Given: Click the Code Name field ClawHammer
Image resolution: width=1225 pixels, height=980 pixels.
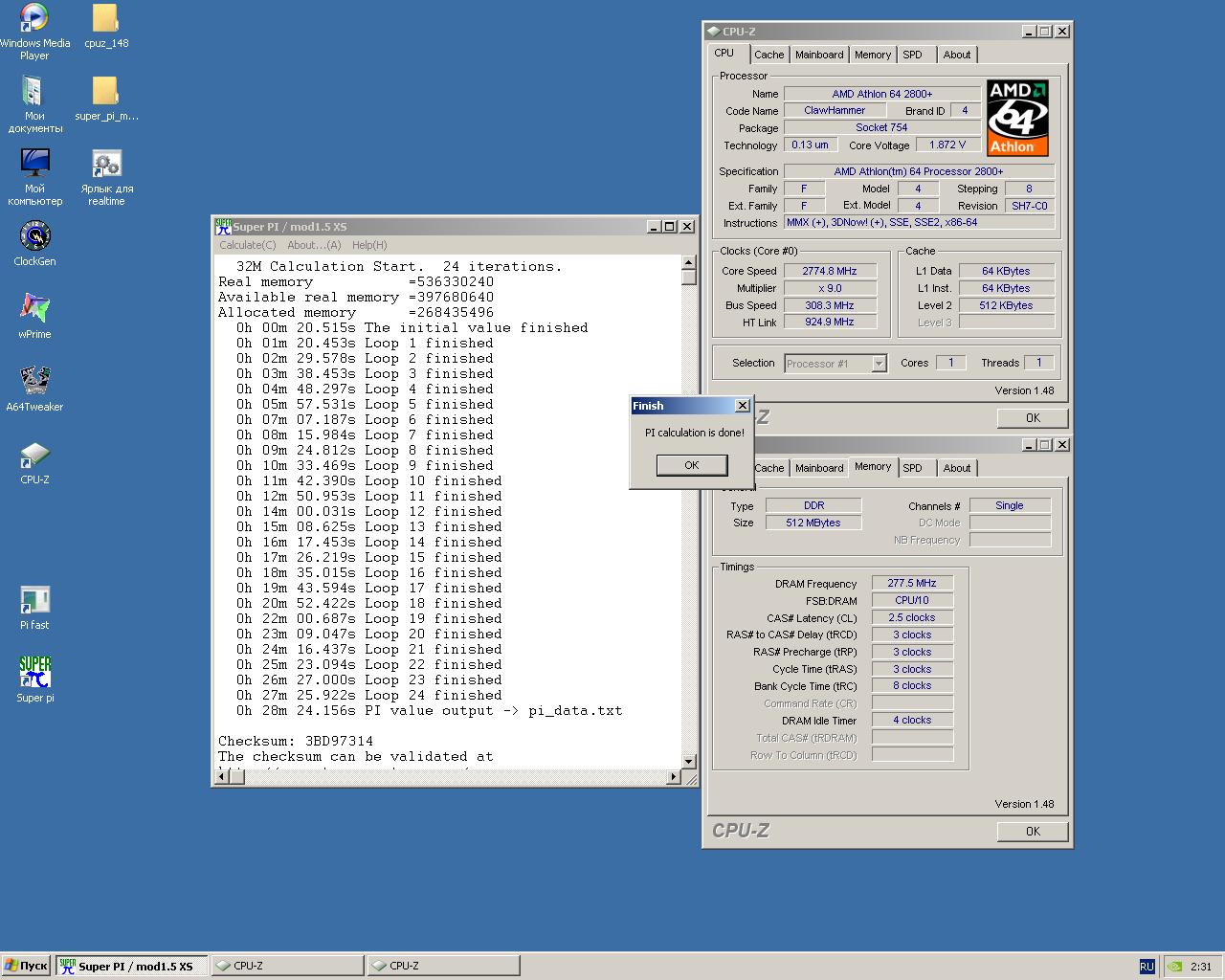Looking at the screenshot, I should pos(835,110).
